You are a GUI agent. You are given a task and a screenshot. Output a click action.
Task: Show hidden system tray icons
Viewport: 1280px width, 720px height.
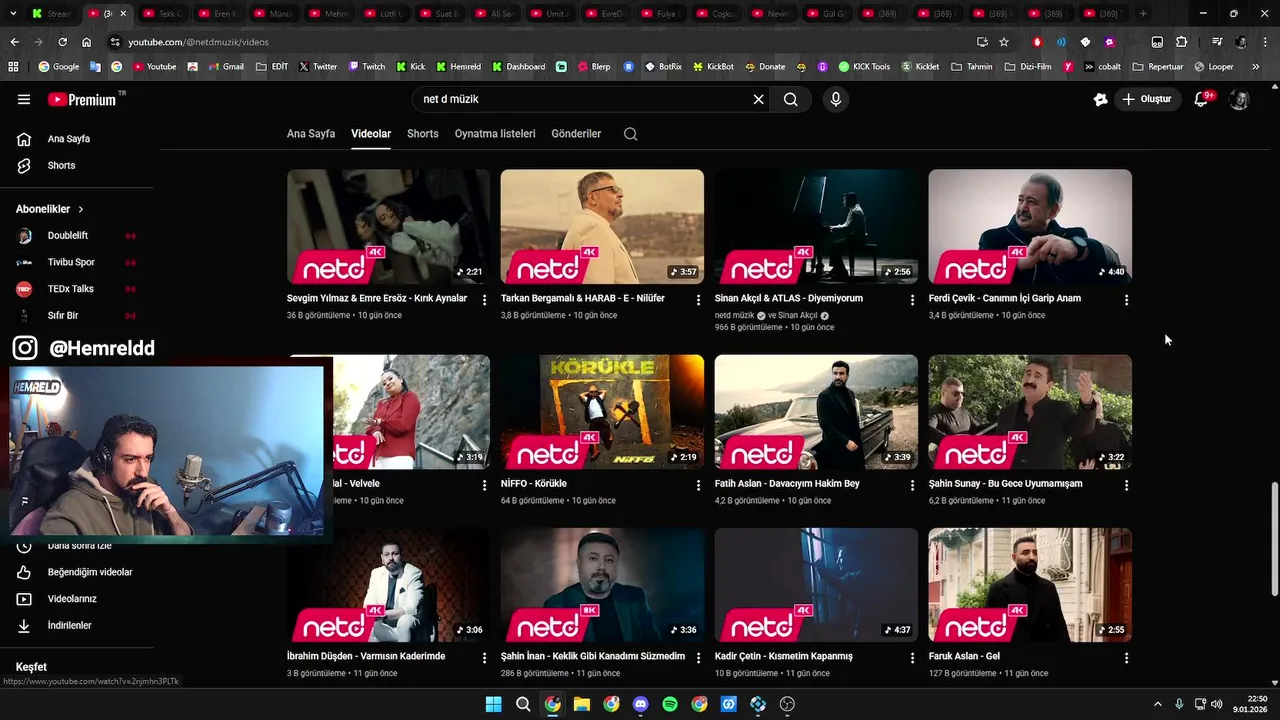pos(1158,704)
